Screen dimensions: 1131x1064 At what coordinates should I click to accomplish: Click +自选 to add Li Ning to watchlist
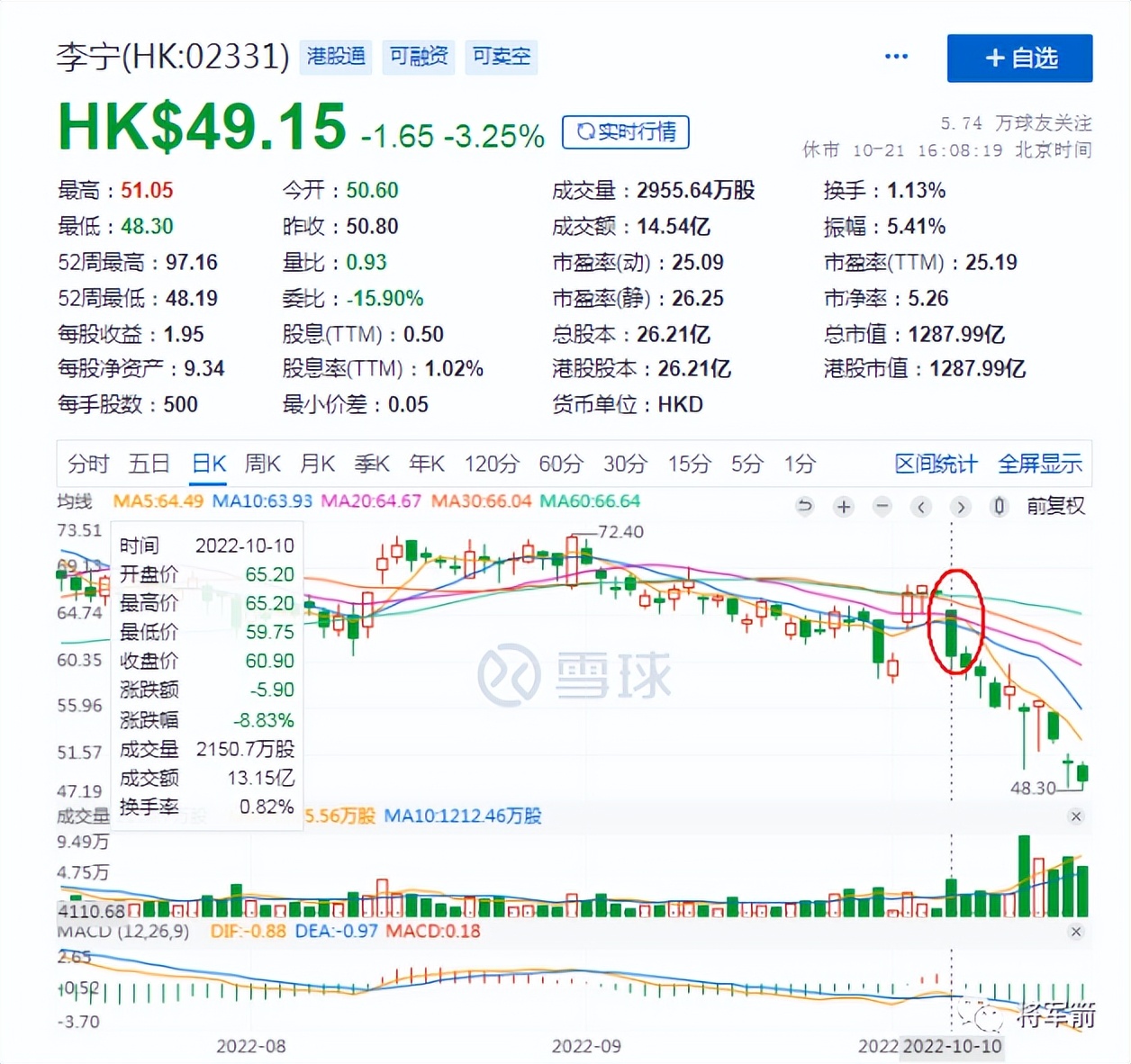(1019, 58)
